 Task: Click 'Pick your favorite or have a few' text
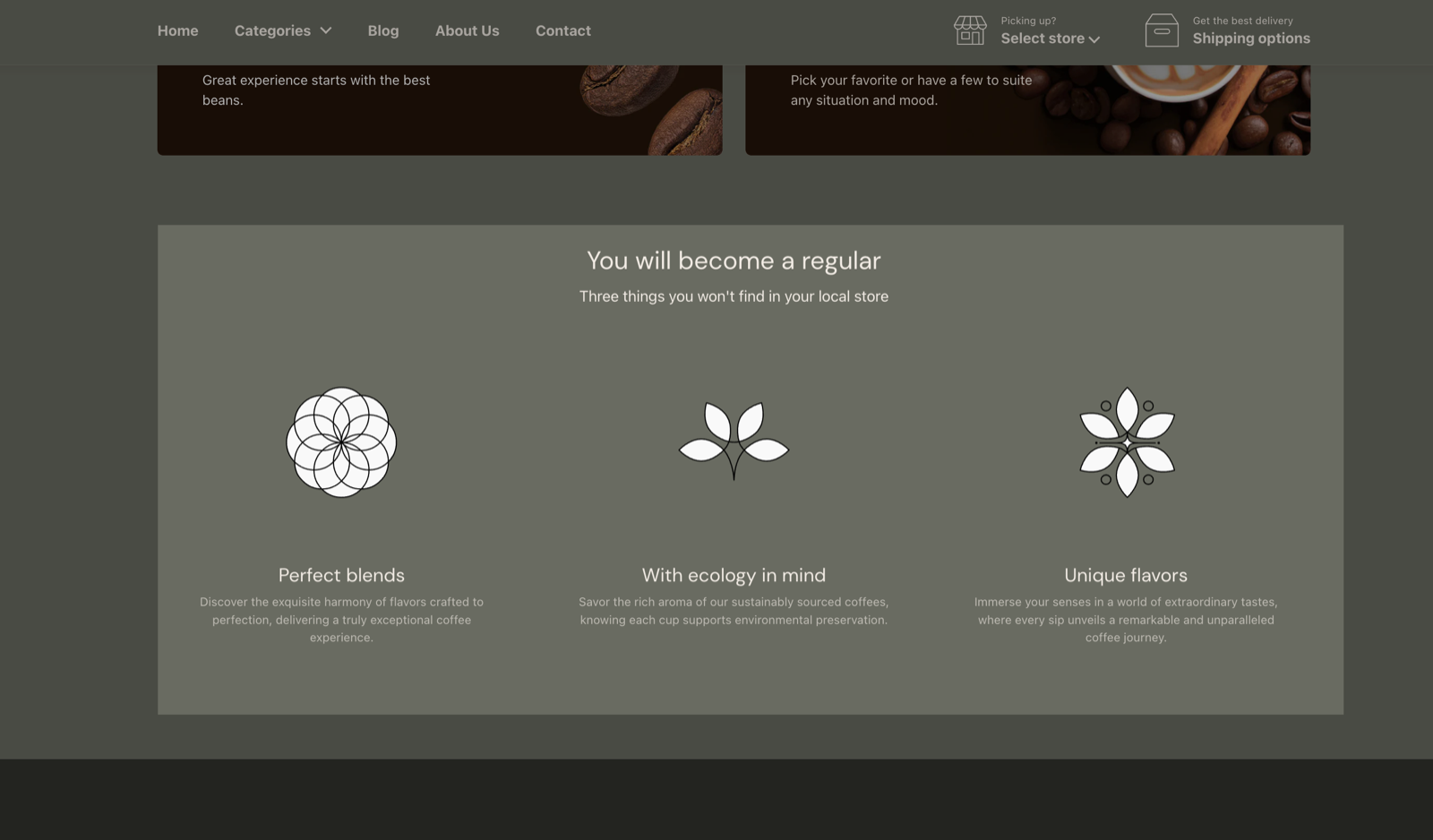click(x=911, y=90)
